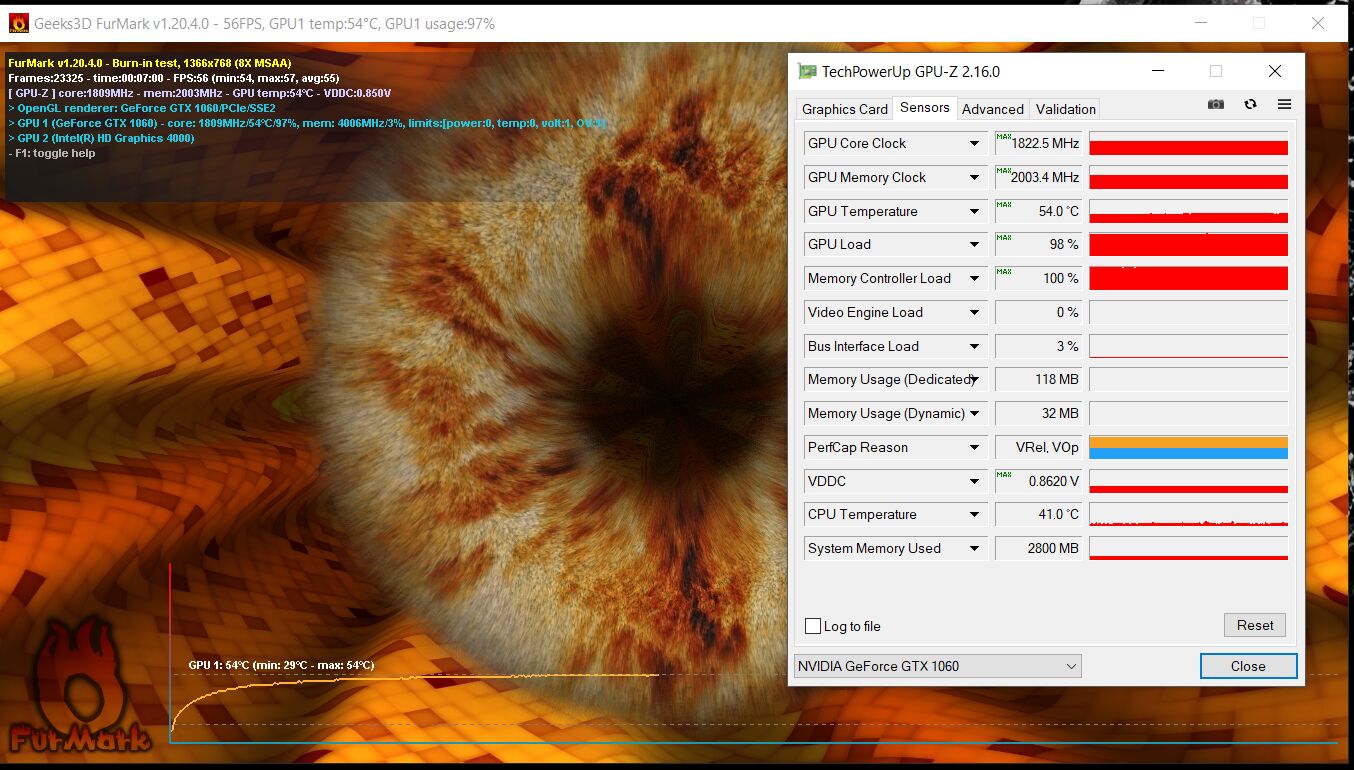Close the GPU-Z window with X
This screenshot has height=770, width=1354.
(x=1274, y=71)
